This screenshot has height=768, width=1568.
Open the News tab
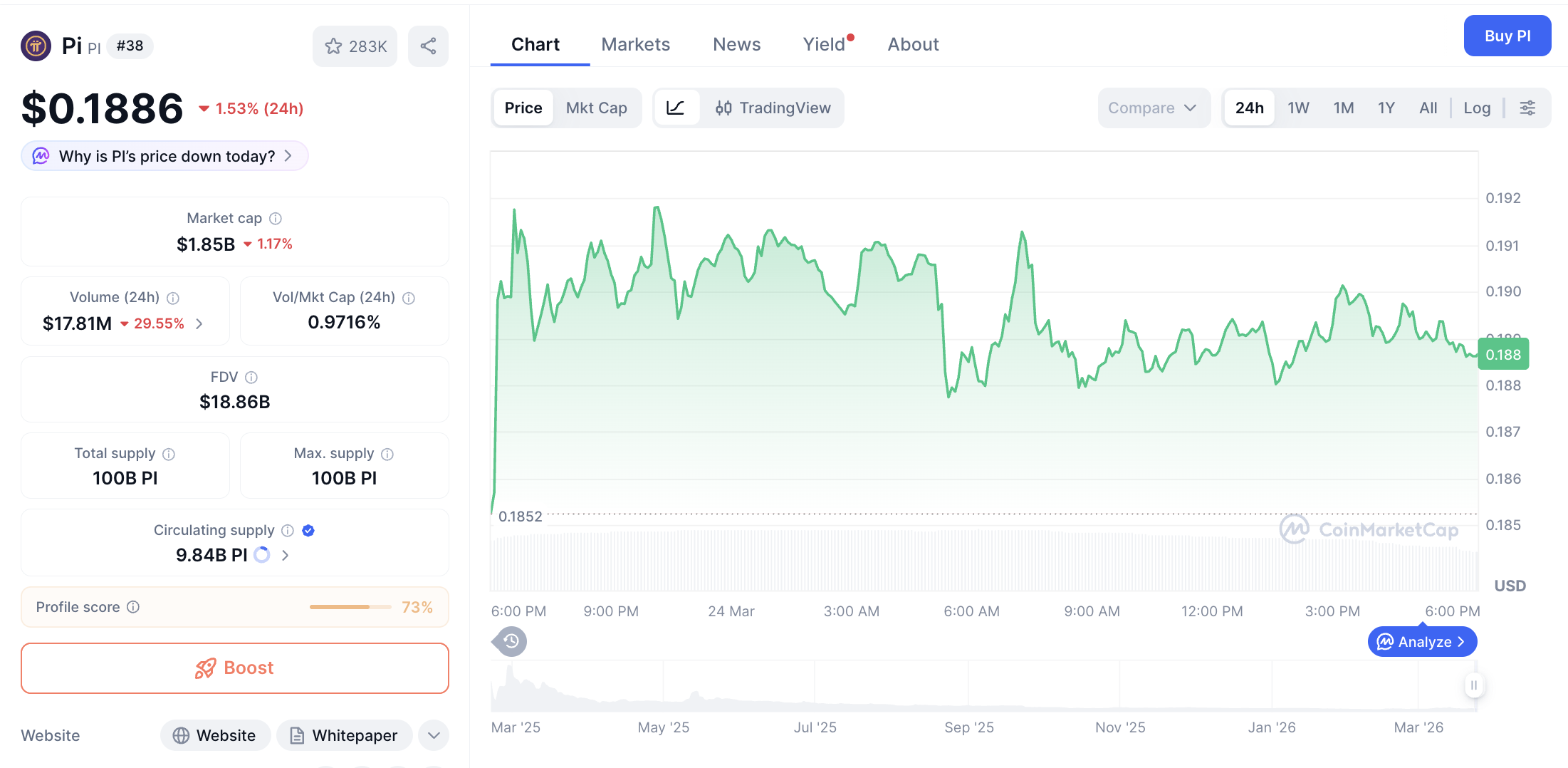(x=736, y=43)
